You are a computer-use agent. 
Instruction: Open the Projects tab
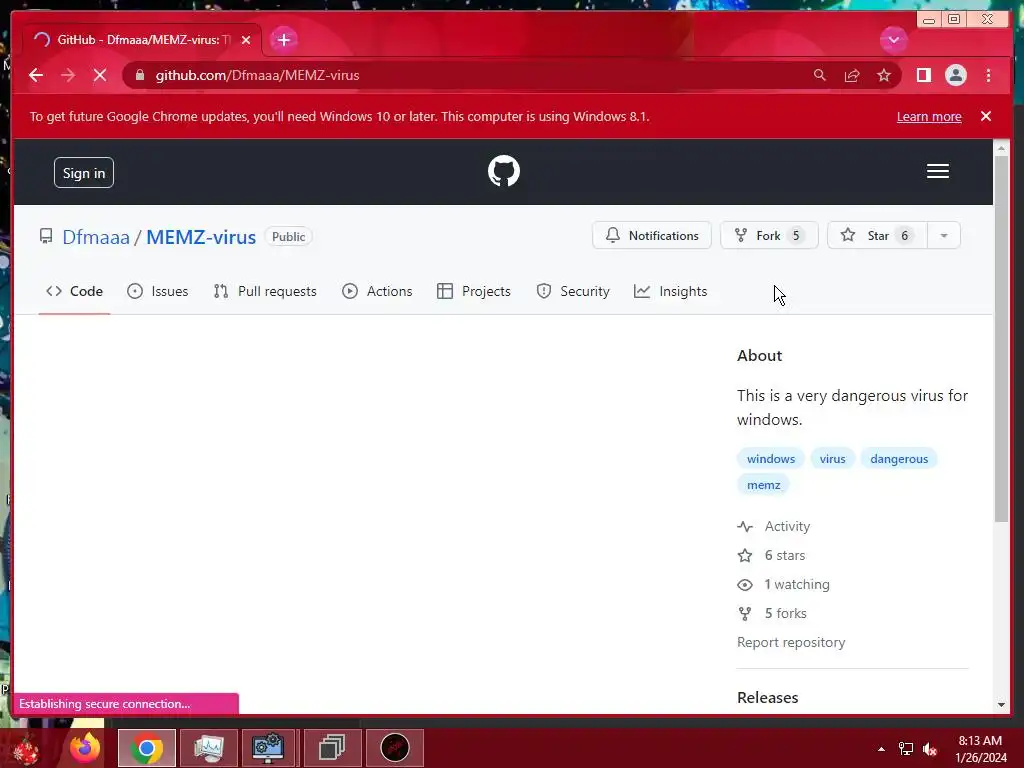click(x=473, y=291)
